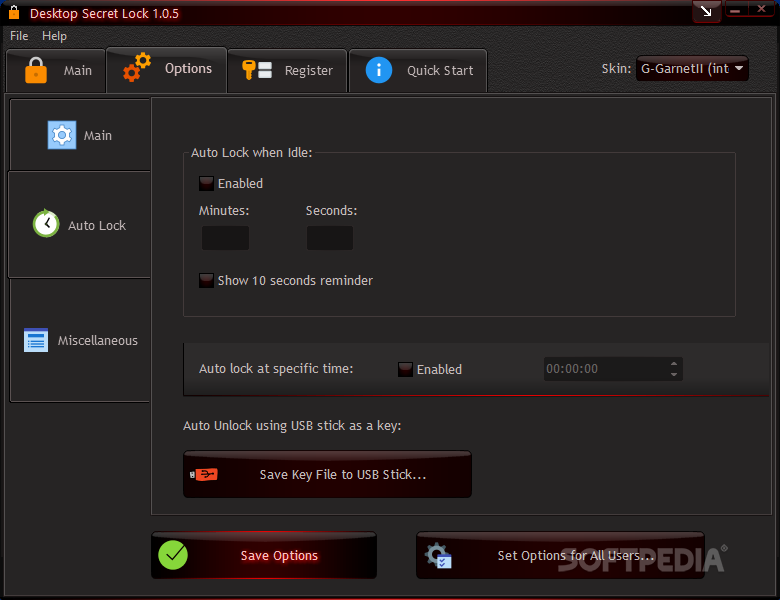780x600 pixels.
Task: Minimize the Desktop Secret Lock window
Action: [736, 9]
